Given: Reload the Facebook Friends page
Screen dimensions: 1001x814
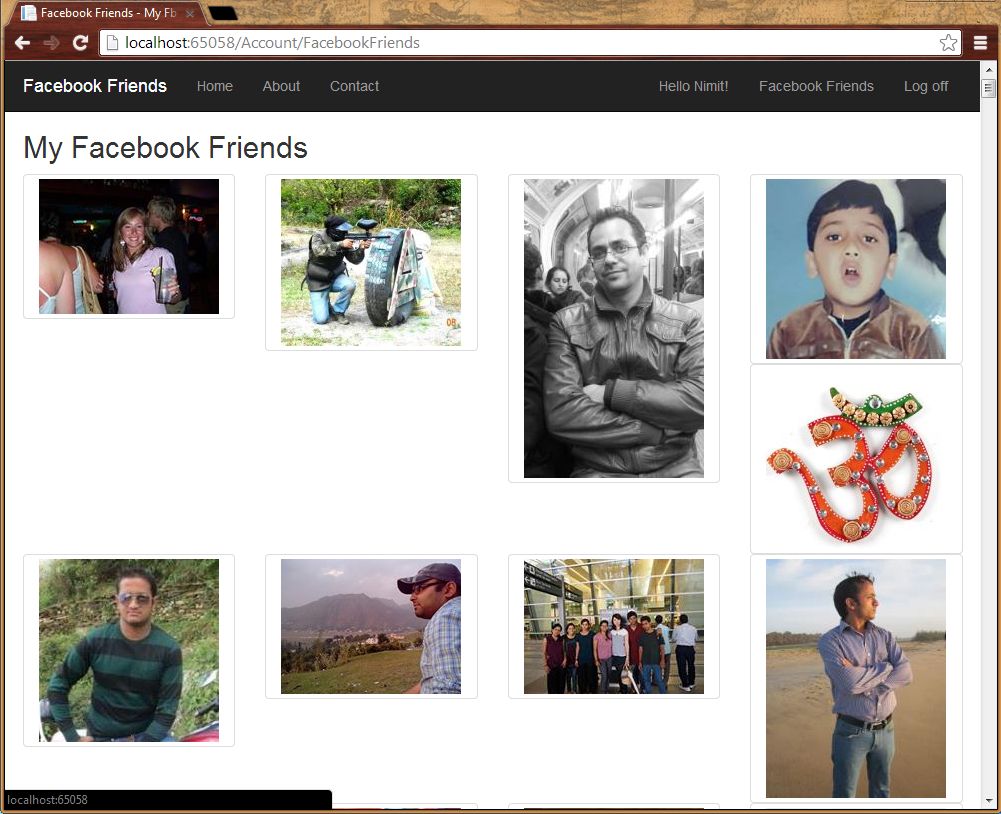Looking at the screenshot, I should pyautogui.click(x=80, y=42).
